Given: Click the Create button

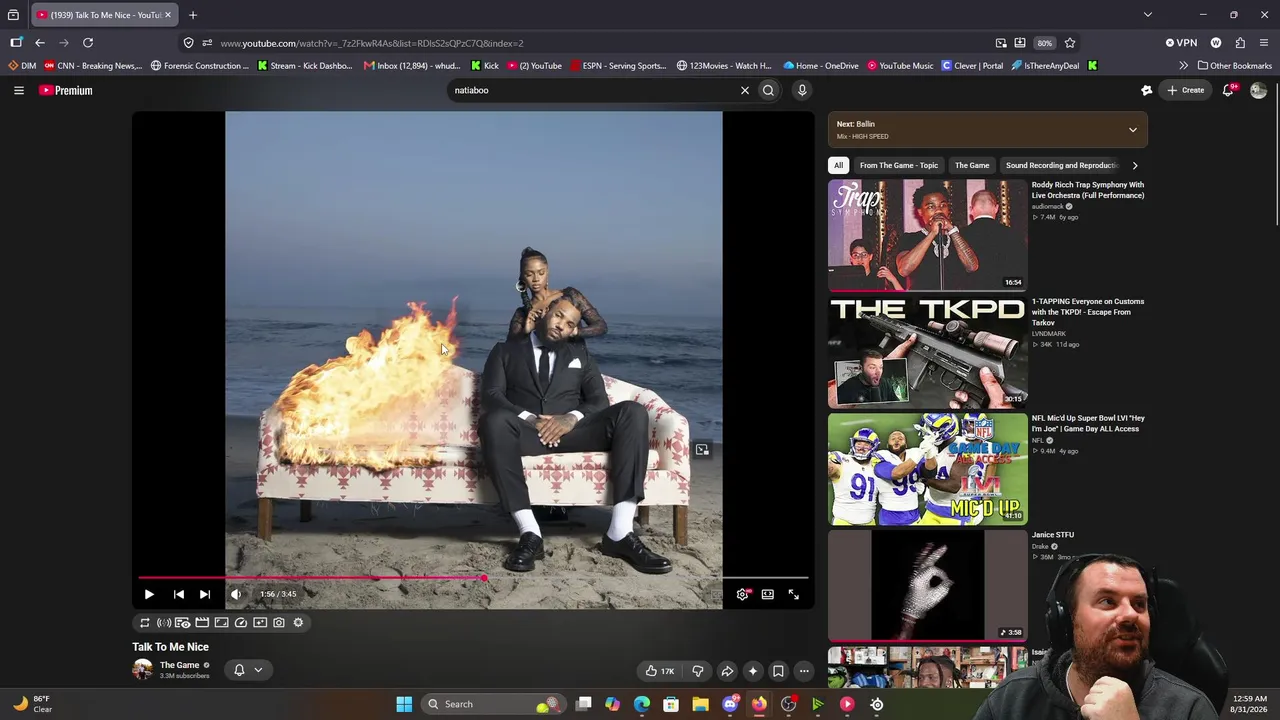Looking at the screenshot, I should tap(1186, 90).
